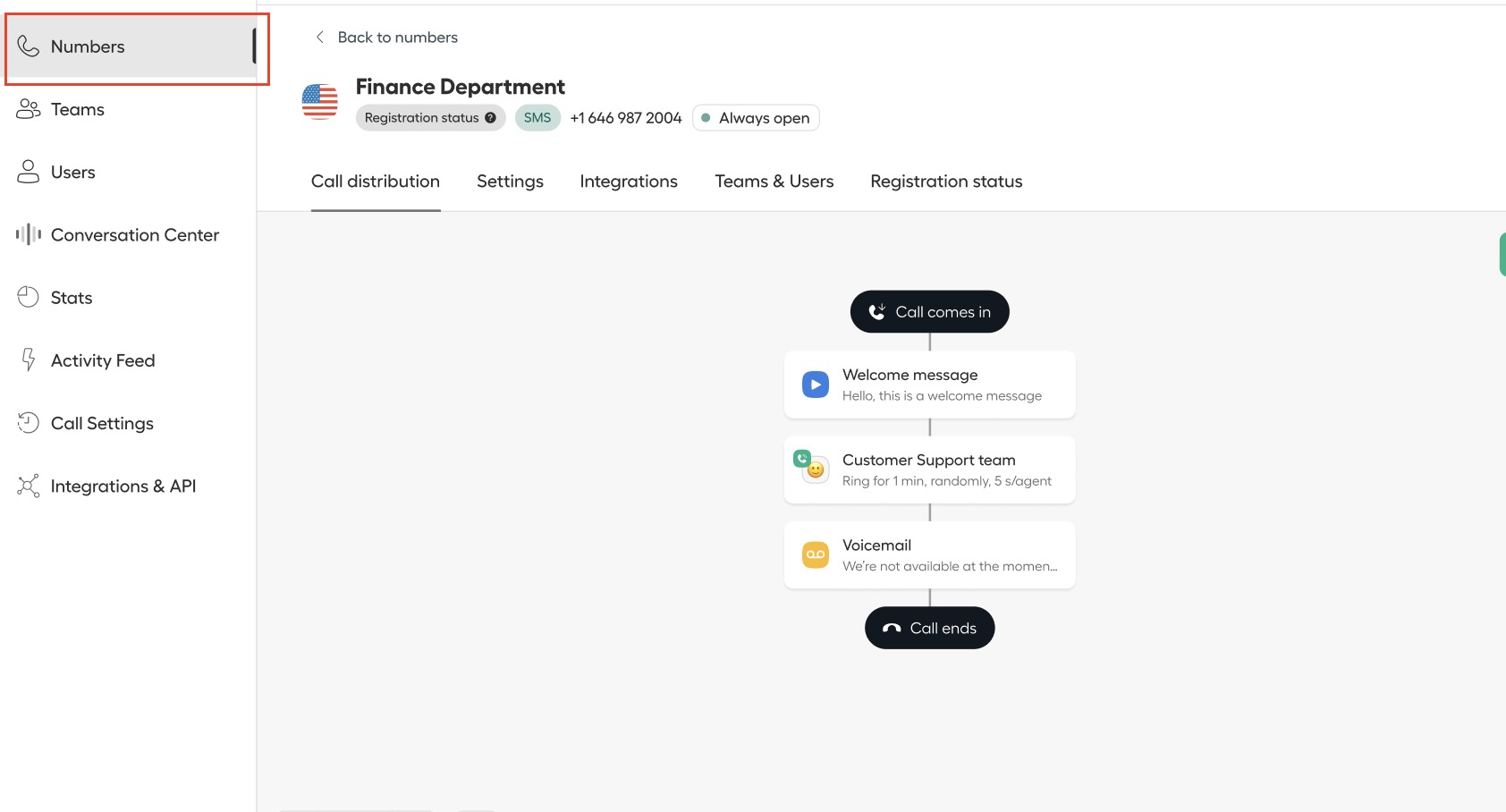The image size is (1506, 812).
Task: Switch to the Settings tab
Action: tap(510, 182)
